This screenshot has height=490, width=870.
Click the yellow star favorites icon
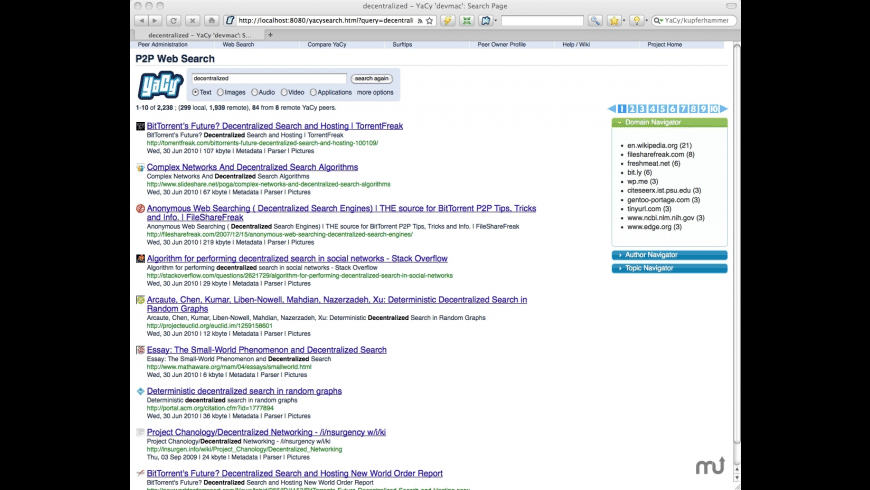(614, 21)
